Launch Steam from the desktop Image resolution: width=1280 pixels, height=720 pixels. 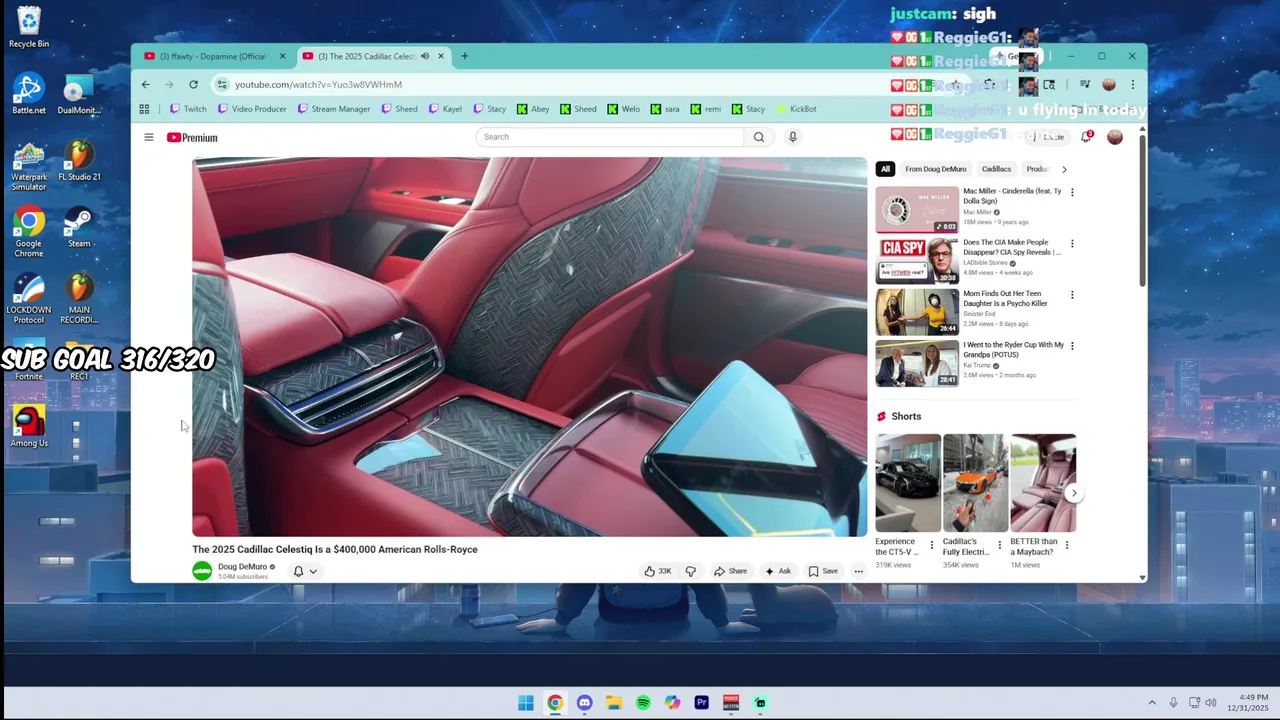tap(79, 228)
